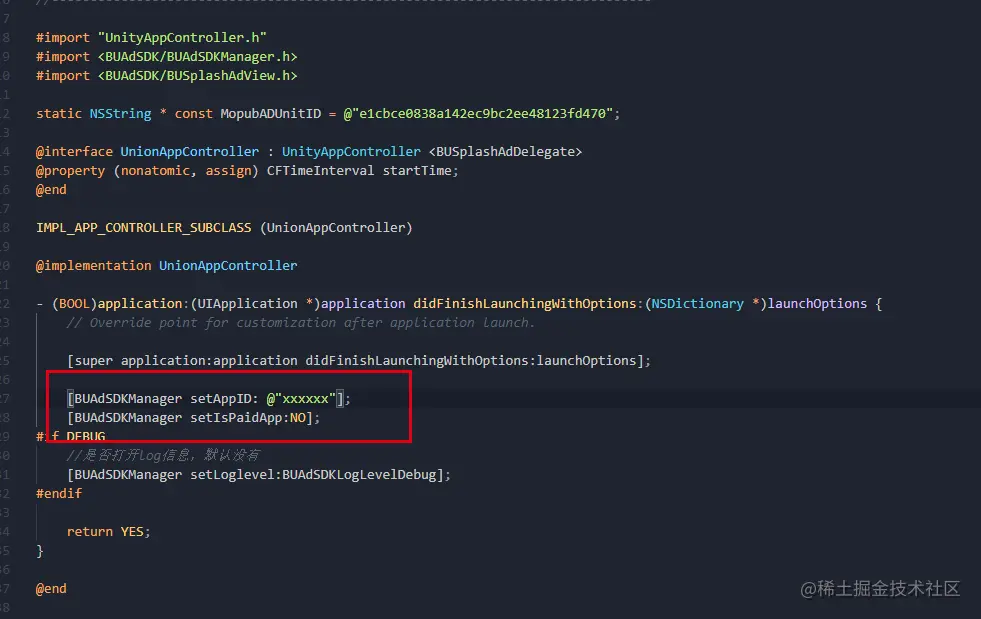Click the launchOptions parameter in the signature

817,304
